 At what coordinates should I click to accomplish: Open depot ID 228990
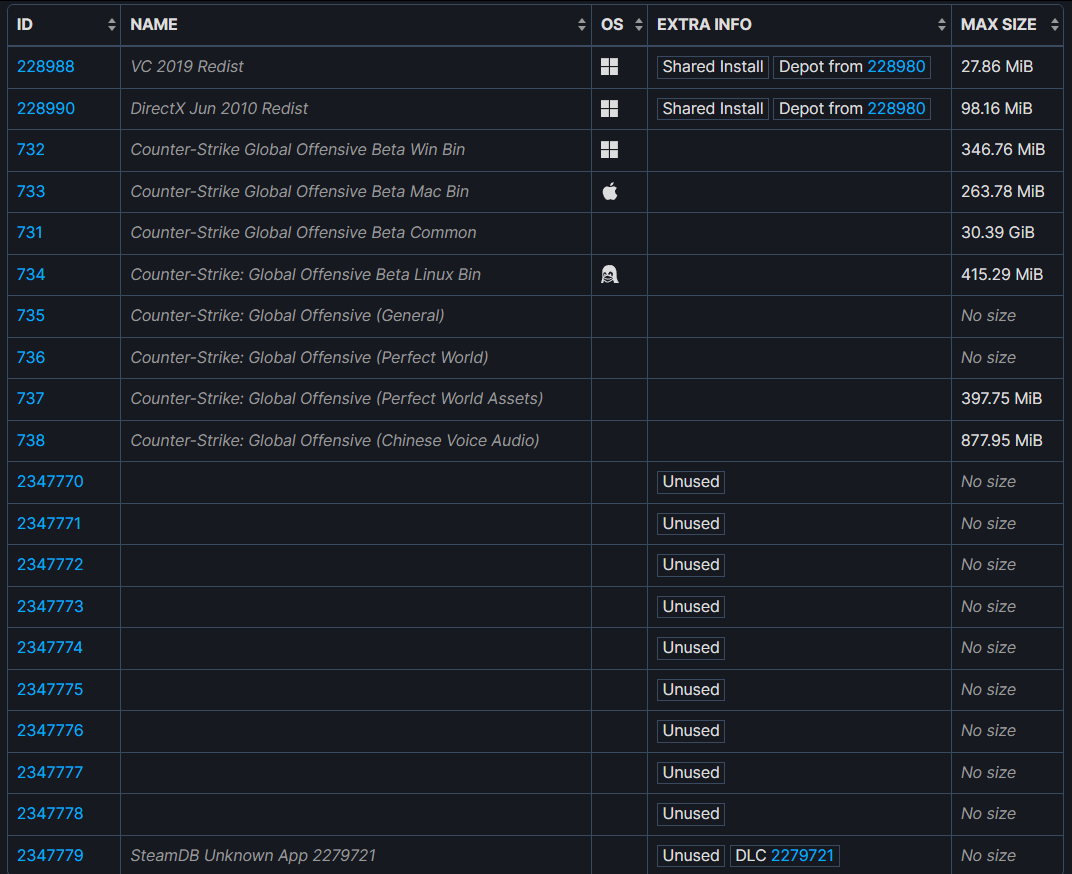coord(46,108)
